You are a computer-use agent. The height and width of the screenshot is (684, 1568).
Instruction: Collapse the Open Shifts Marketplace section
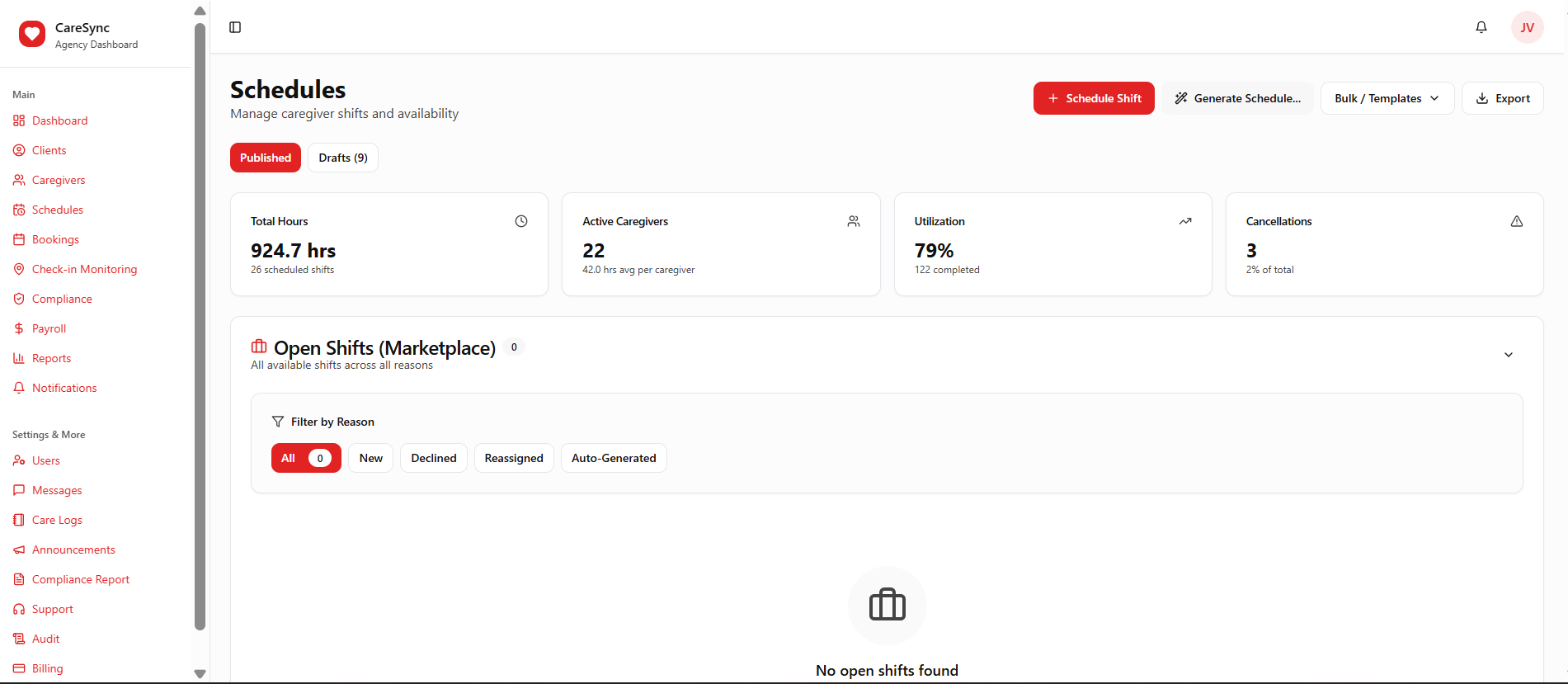click(x=1509, y=355)
